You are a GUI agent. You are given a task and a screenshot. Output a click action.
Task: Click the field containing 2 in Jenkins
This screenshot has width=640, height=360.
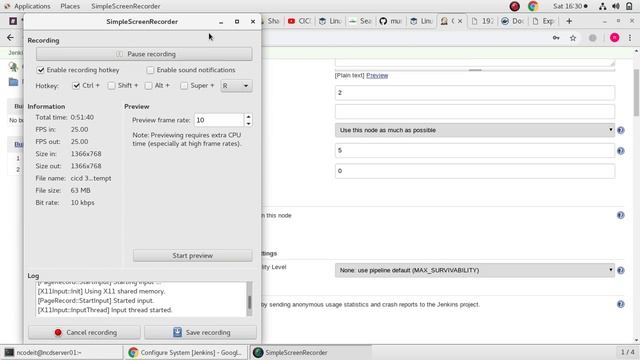coord(475,93)
